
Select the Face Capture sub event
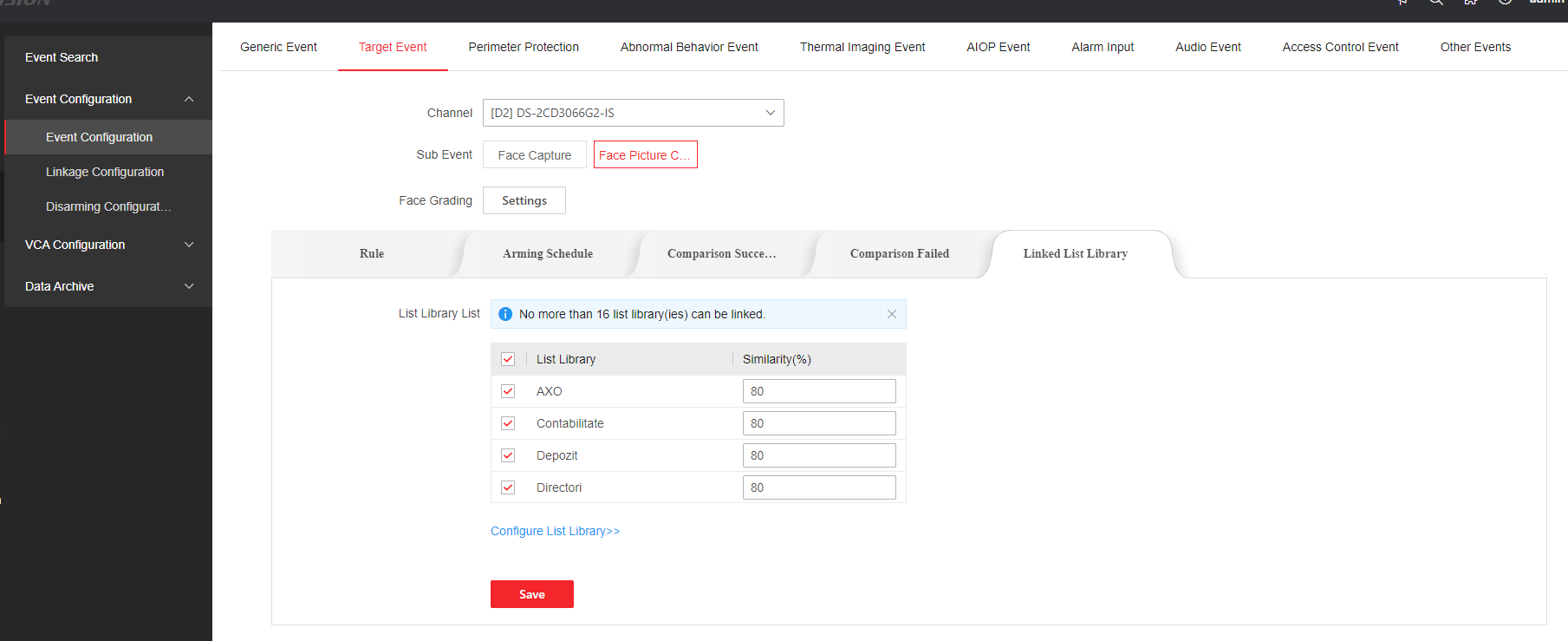(x=534, y=155)
